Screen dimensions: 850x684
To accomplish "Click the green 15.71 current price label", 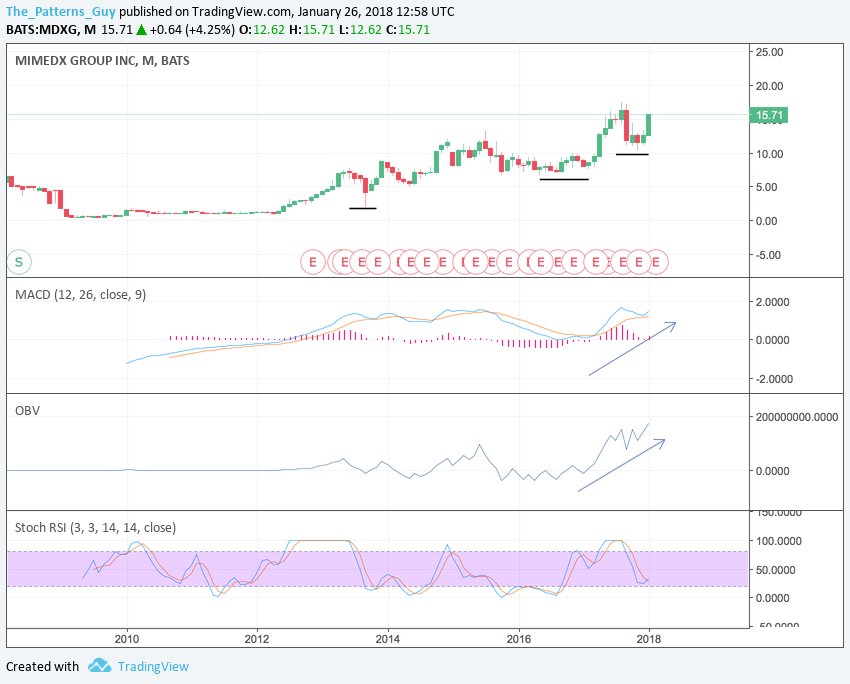I will coord(769,115).
